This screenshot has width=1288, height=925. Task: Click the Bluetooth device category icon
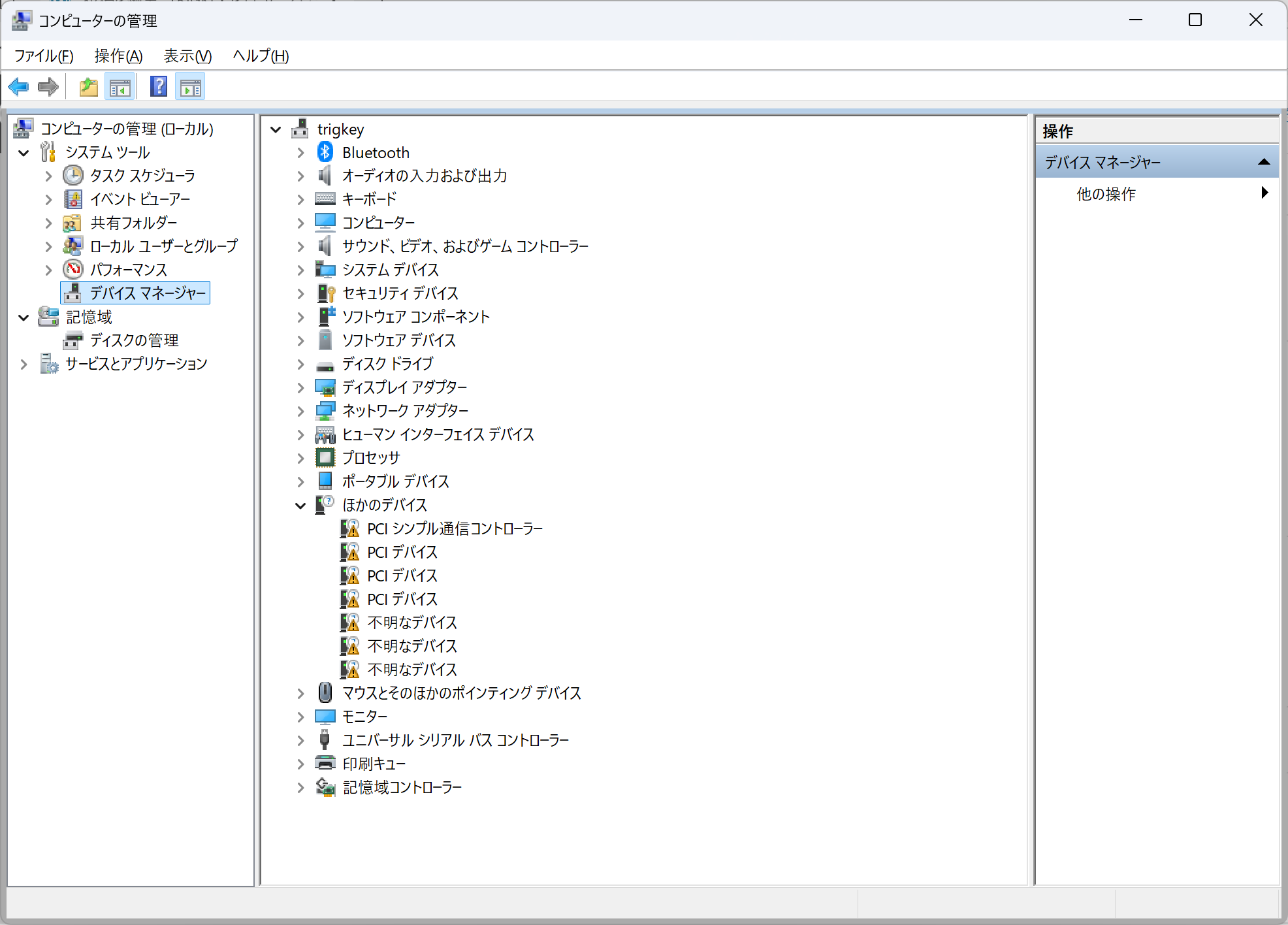click(x=325, y=152)
